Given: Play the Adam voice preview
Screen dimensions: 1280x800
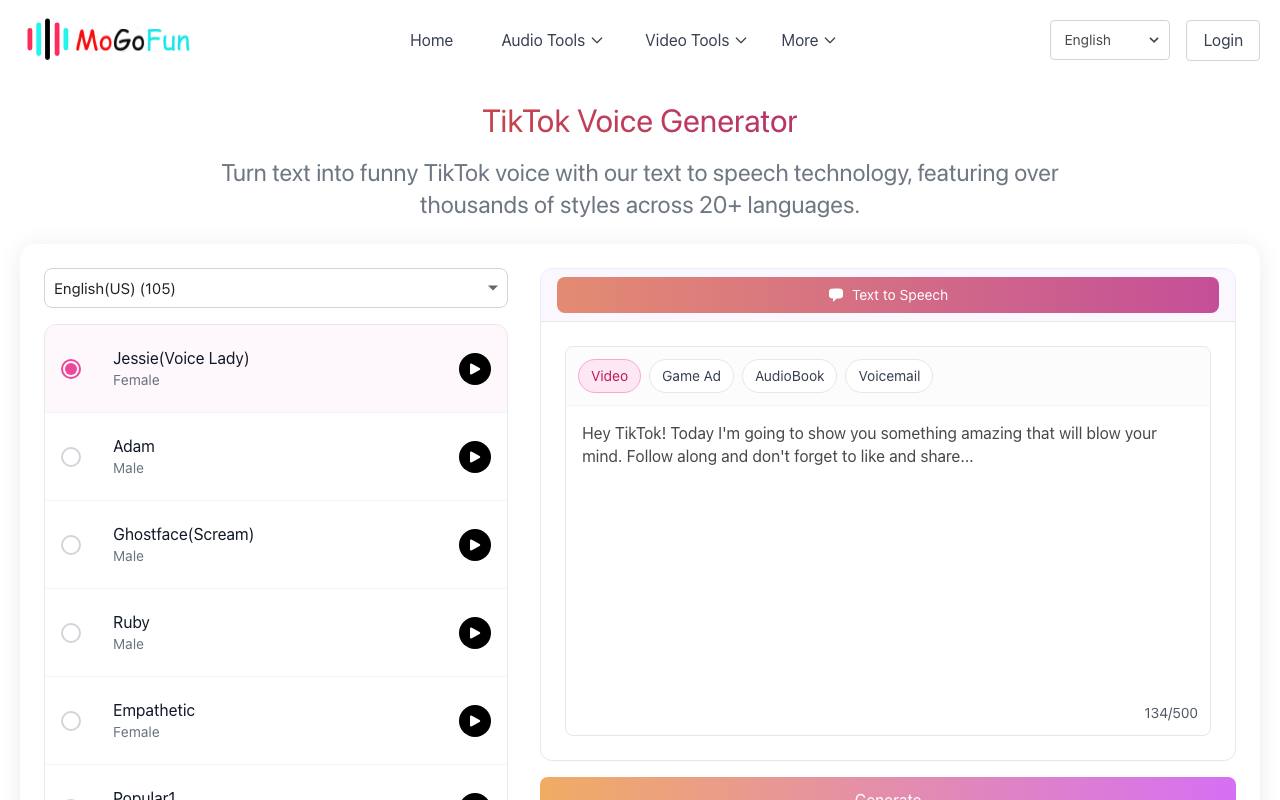Looking at the screenshot, I should coord(475,457).
